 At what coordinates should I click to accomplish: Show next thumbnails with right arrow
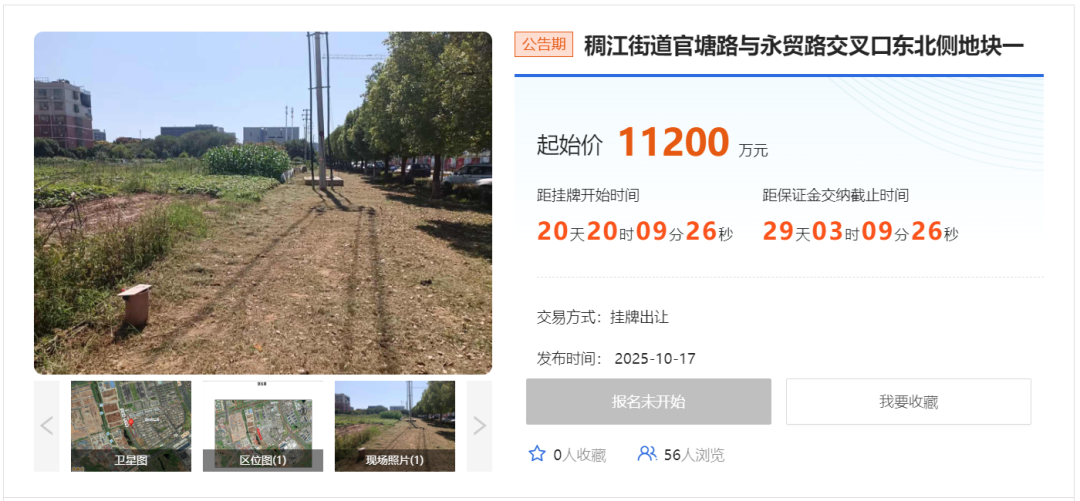479,426
